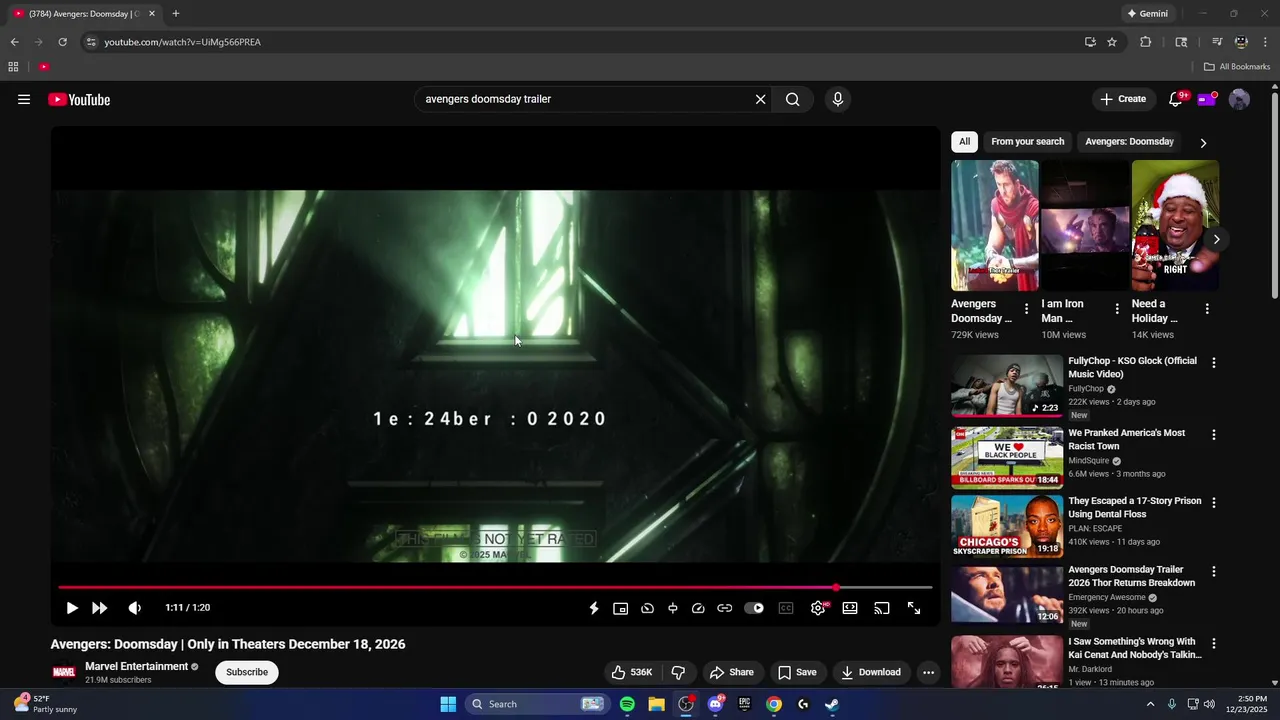Toggle closed captions CC
Screen dimensions: 1280x720
coord(786,608)
